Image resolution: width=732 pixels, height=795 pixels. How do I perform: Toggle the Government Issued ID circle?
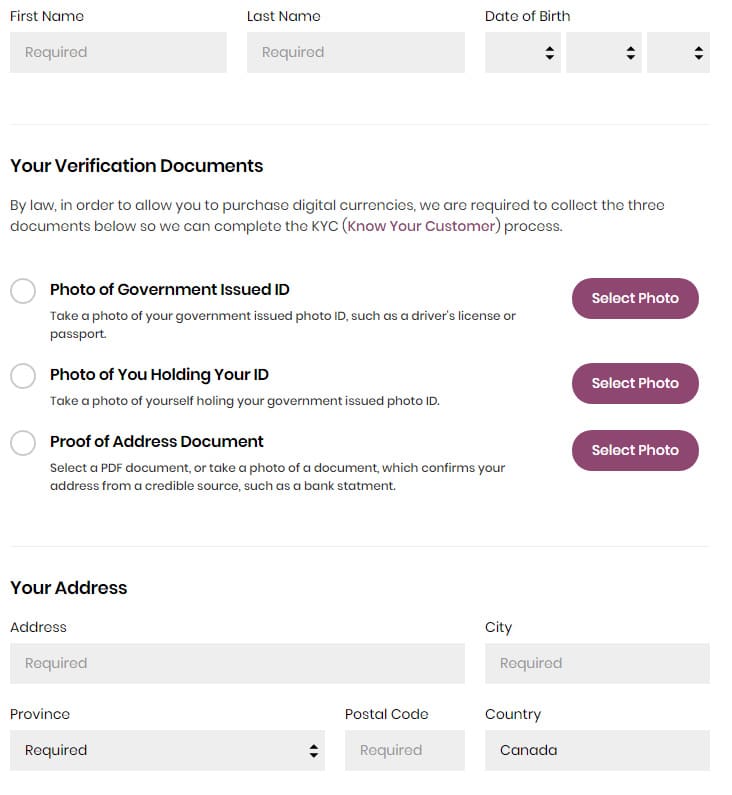(x=23, y=291)
